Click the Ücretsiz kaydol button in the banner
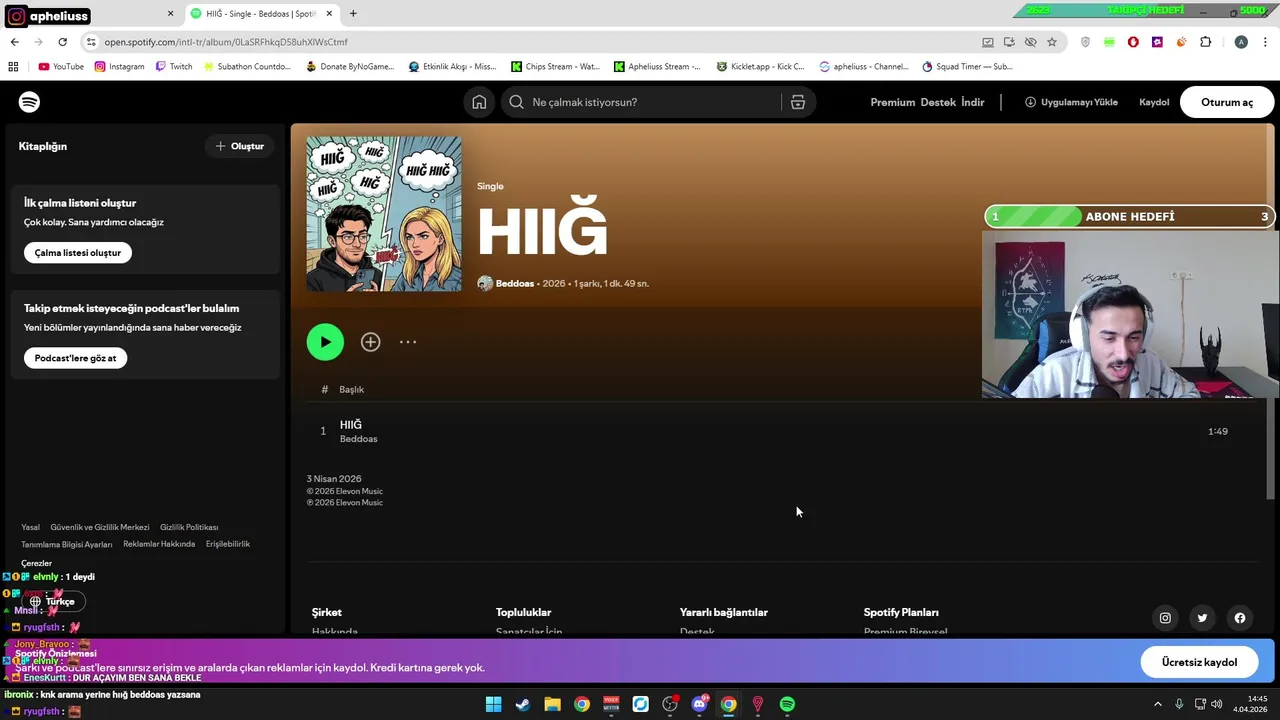 point(1199,662)
